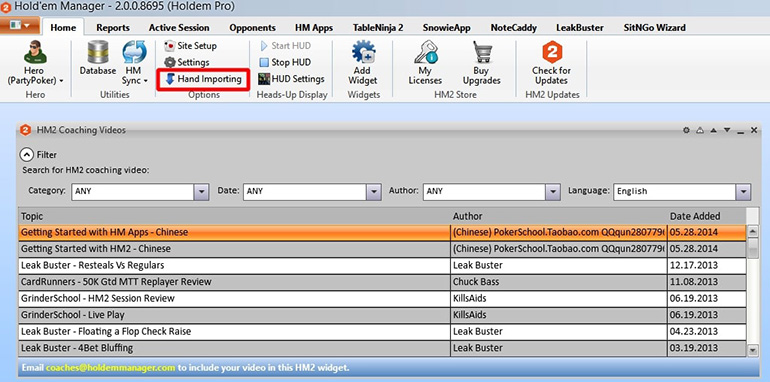
Task: Click the 'Chuck Bass' author cell
Action: (559, 282)
